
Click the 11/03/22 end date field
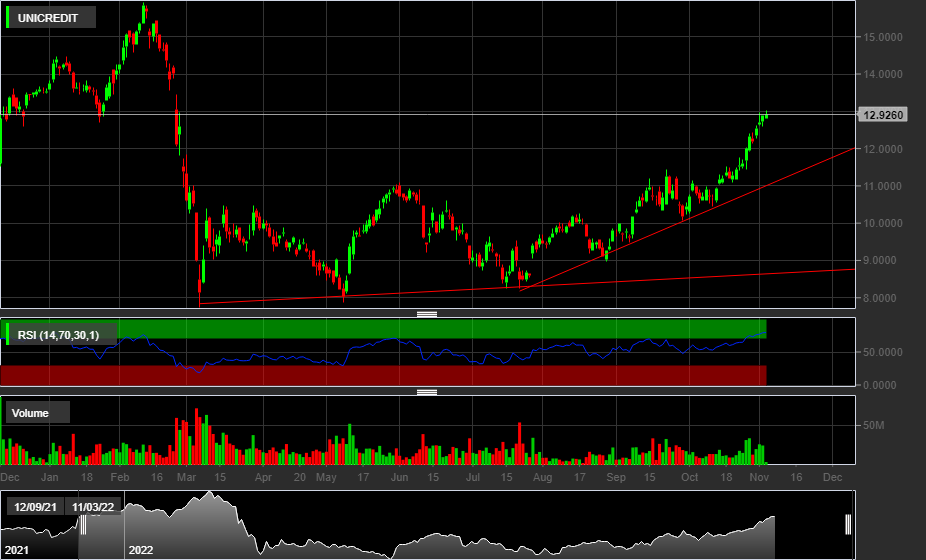coord(93,507)
